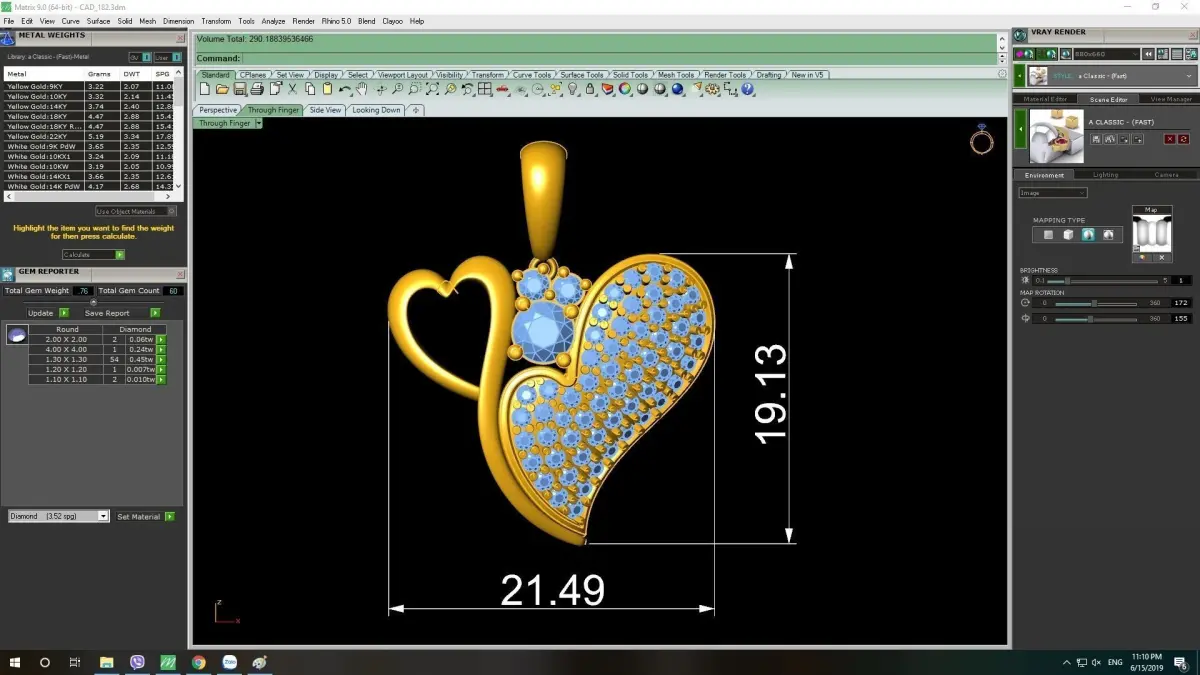The image size is (1200, 675).
Task: Open Chrome from the Windows taskbar
Action: click(198, 662)
